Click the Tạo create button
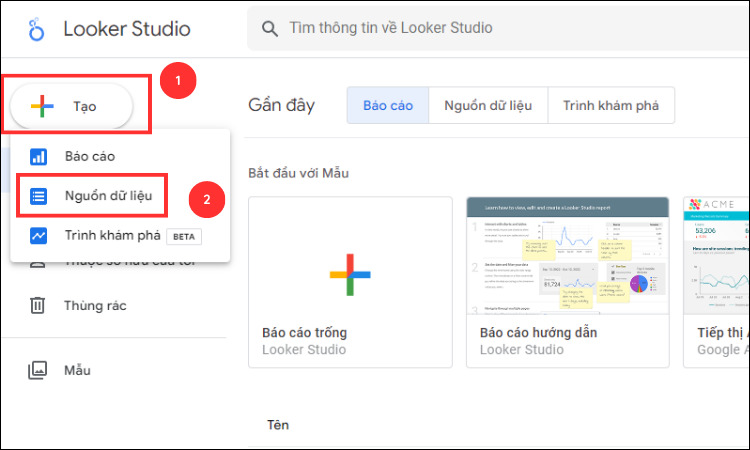Screen dimensions: 750x450 pos(71,106)
